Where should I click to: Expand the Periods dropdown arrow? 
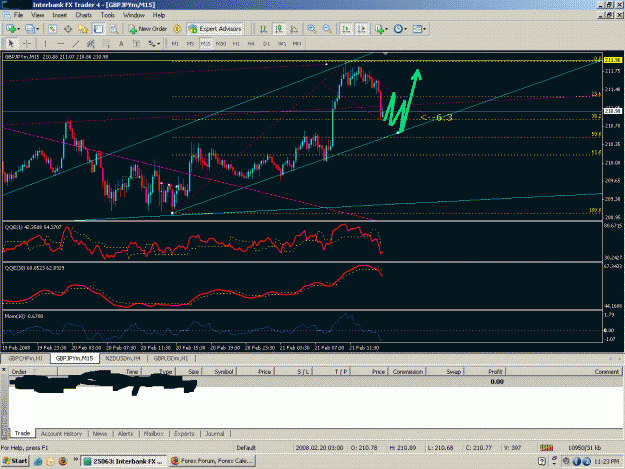click(x=405, y=29)
